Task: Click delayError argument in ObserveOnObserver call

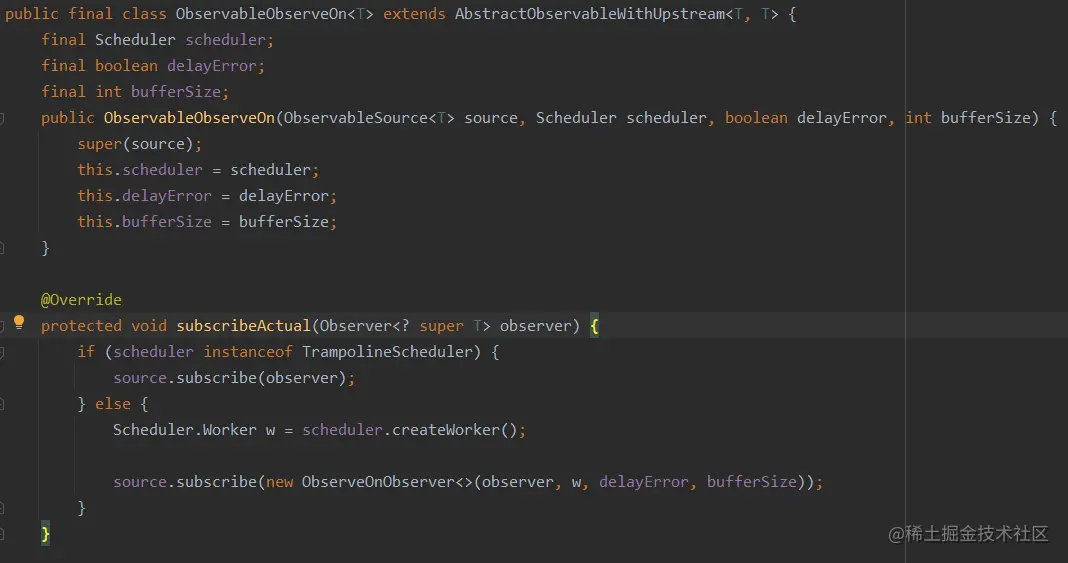Action: (x=644, y=482)
